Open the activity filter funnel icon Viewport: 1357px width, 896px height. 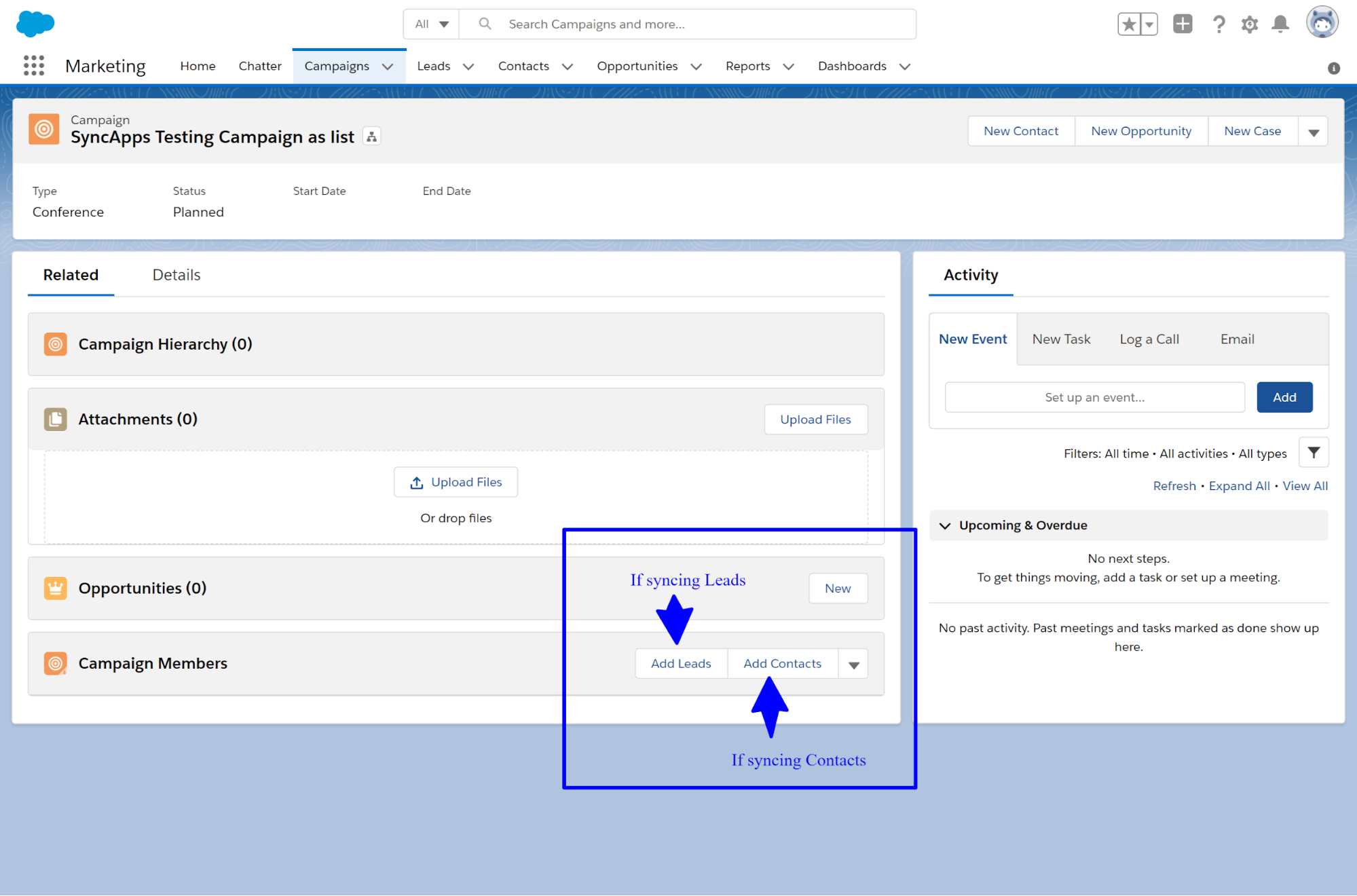point(1314,453)
